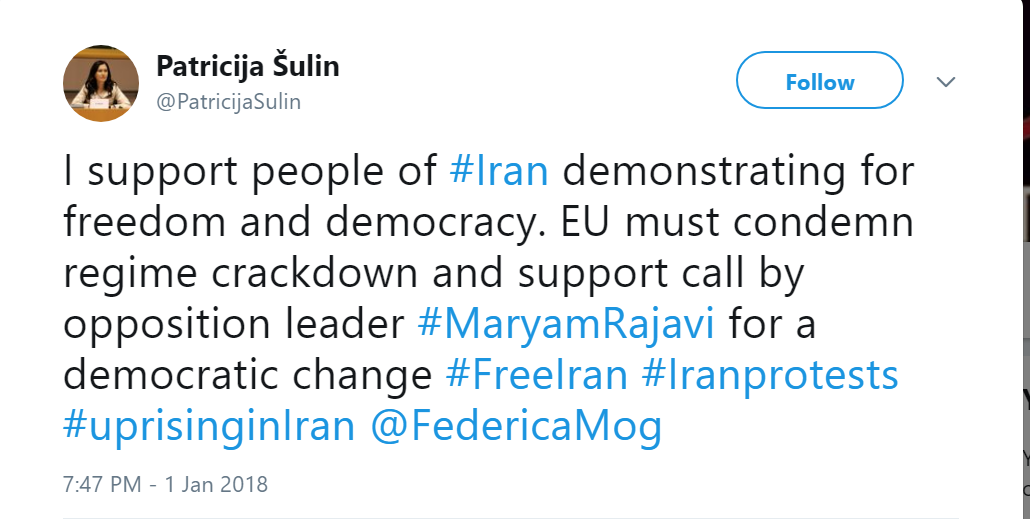Open the #uprisinginIran hashtag
The width and height of the screenshot is (1030, 519).
(209, 426)
